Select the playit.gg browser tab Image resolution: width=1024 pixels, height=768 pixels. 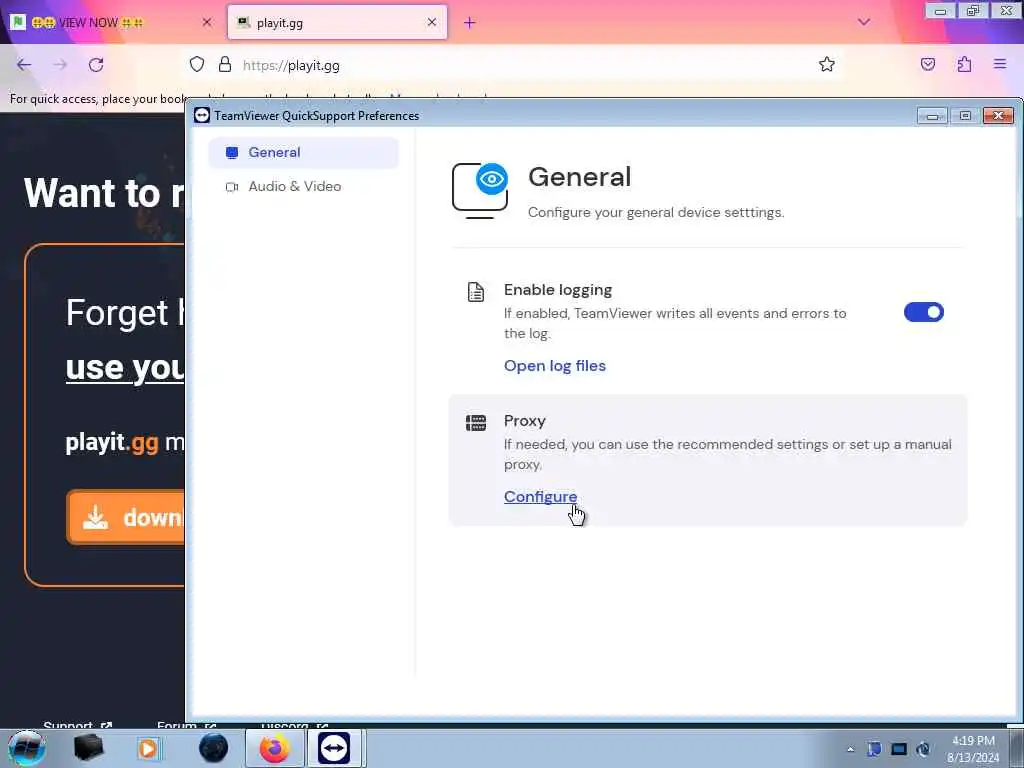(337, 22)
